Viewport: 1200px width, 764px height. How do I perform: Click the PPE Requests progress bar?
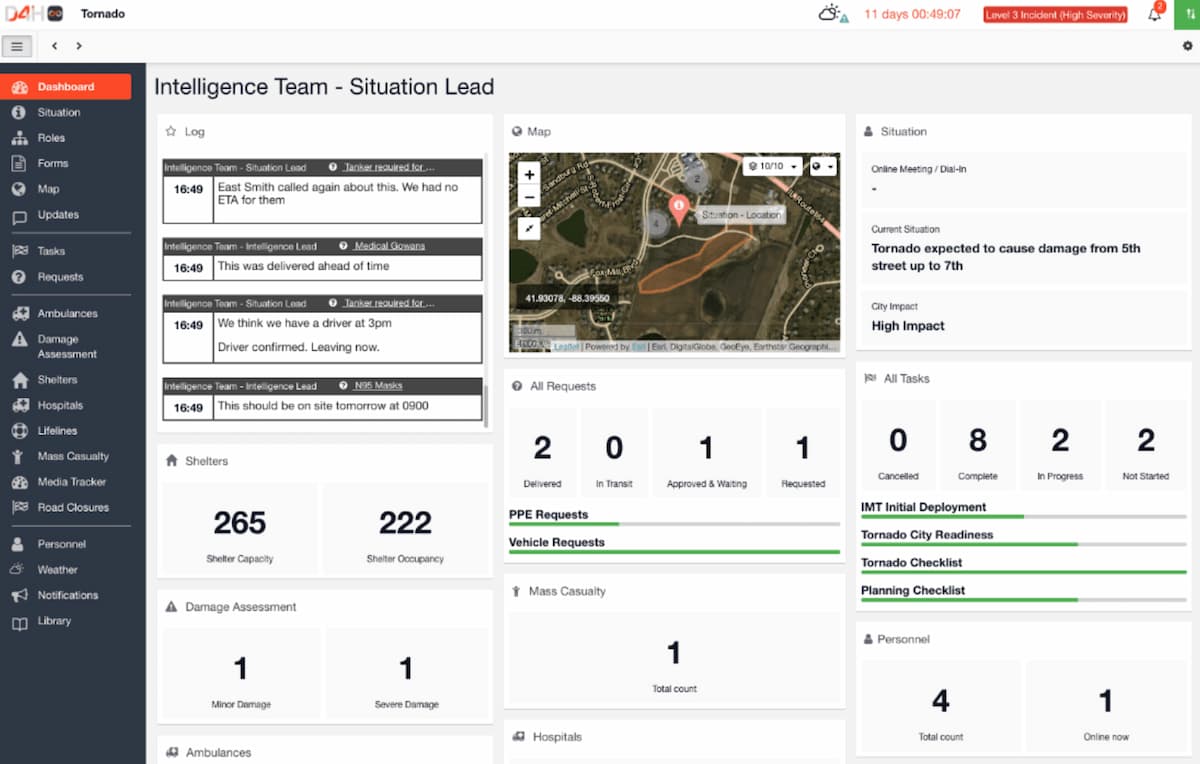pyautogui.click(x=674, y=523)
